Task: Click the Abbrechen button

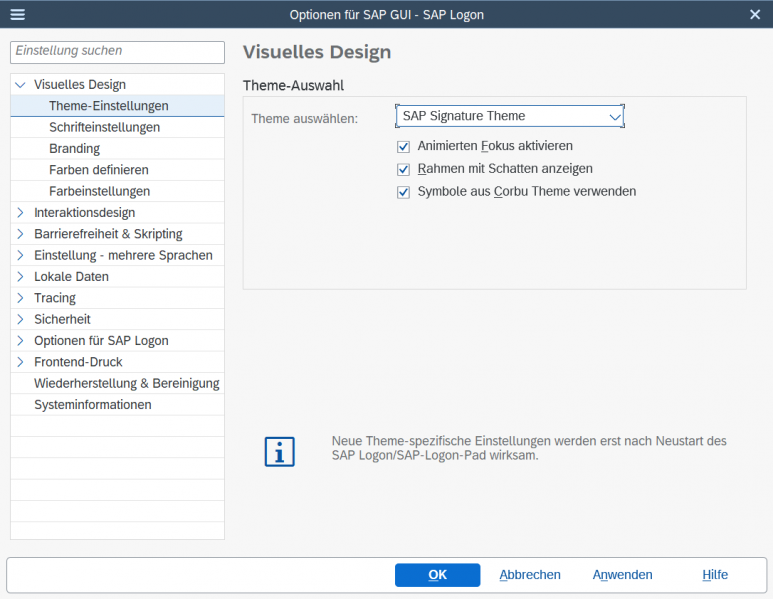Action: coord(530,575)
